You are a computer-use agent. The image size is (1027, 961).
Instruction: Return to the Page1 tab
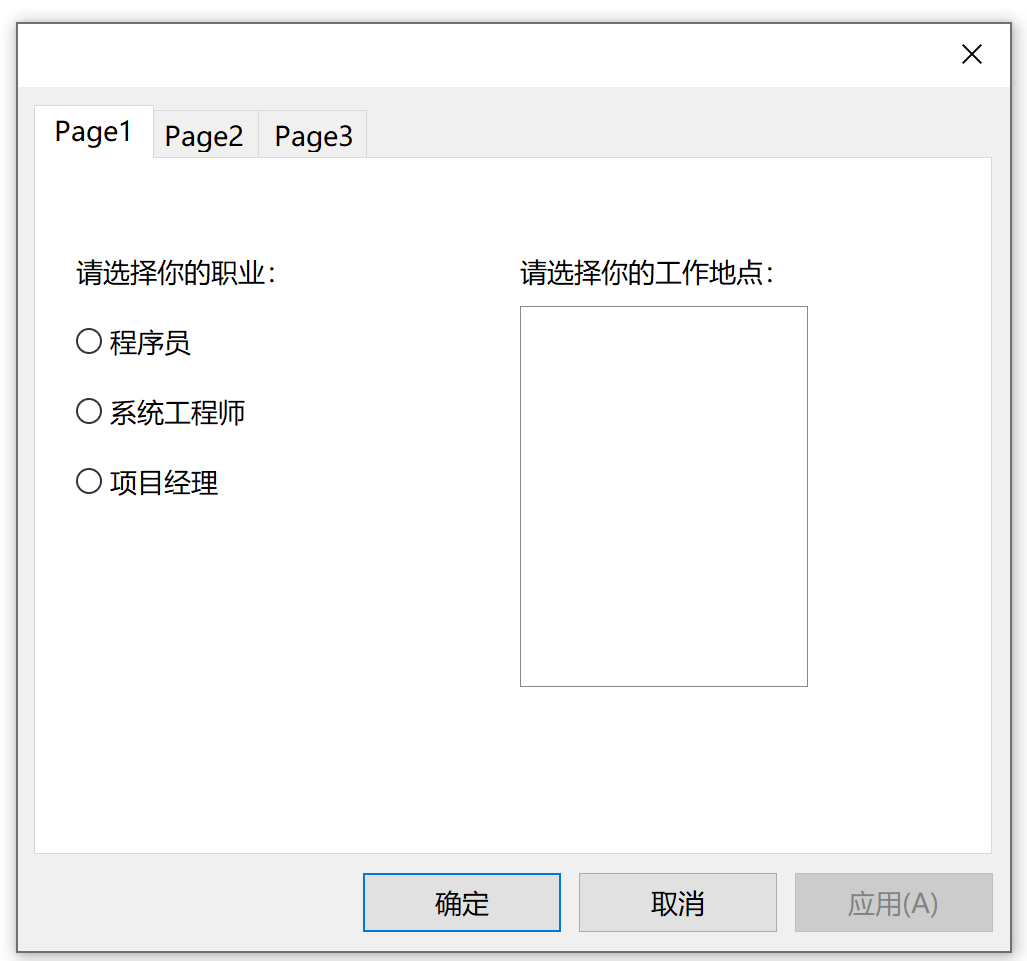click(x=93, y=131)
